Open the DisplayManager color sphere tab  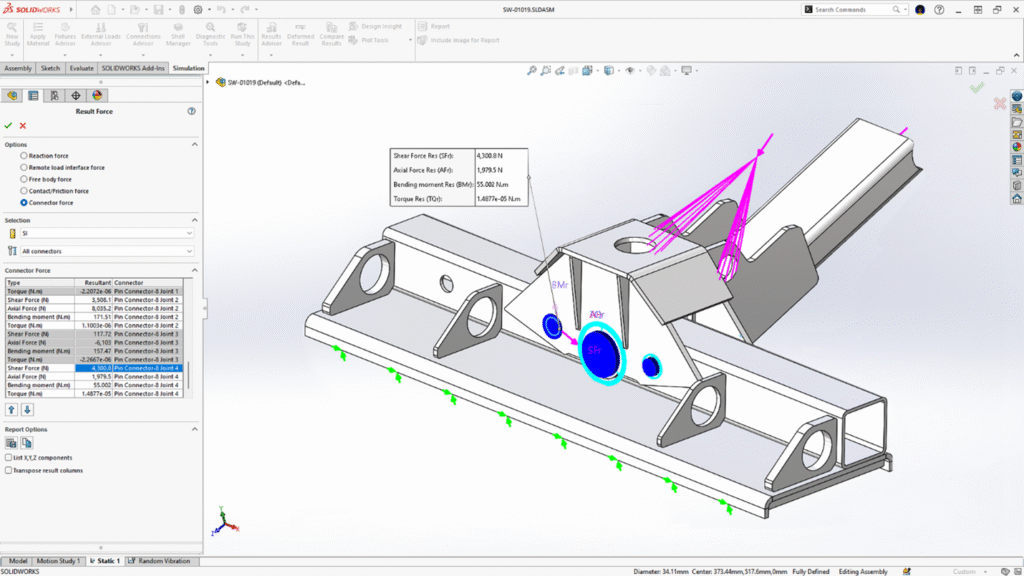click(97, 95)
